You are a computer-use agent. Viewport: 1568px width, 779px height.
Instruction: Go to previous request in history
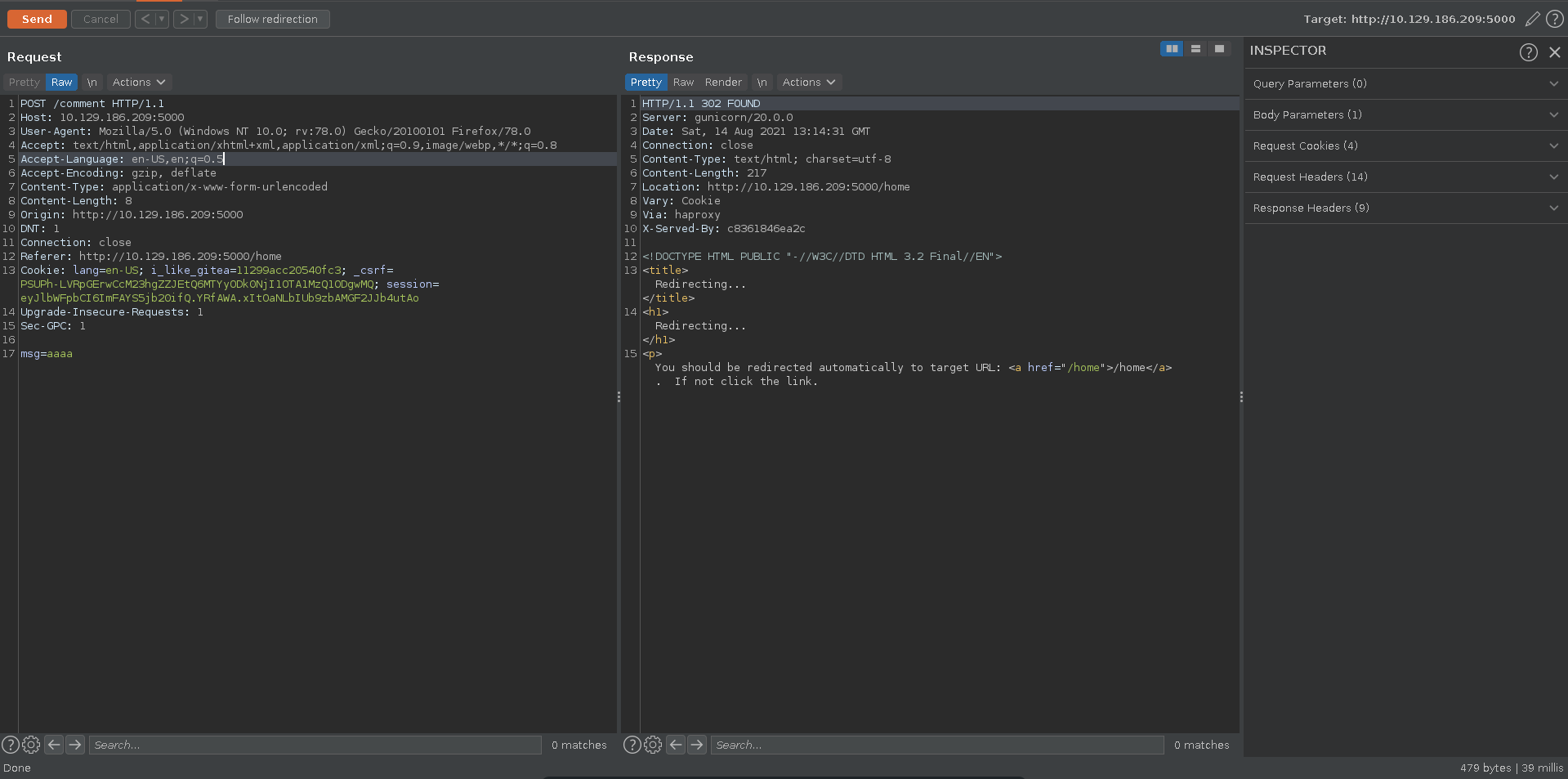tap(145, 19)
